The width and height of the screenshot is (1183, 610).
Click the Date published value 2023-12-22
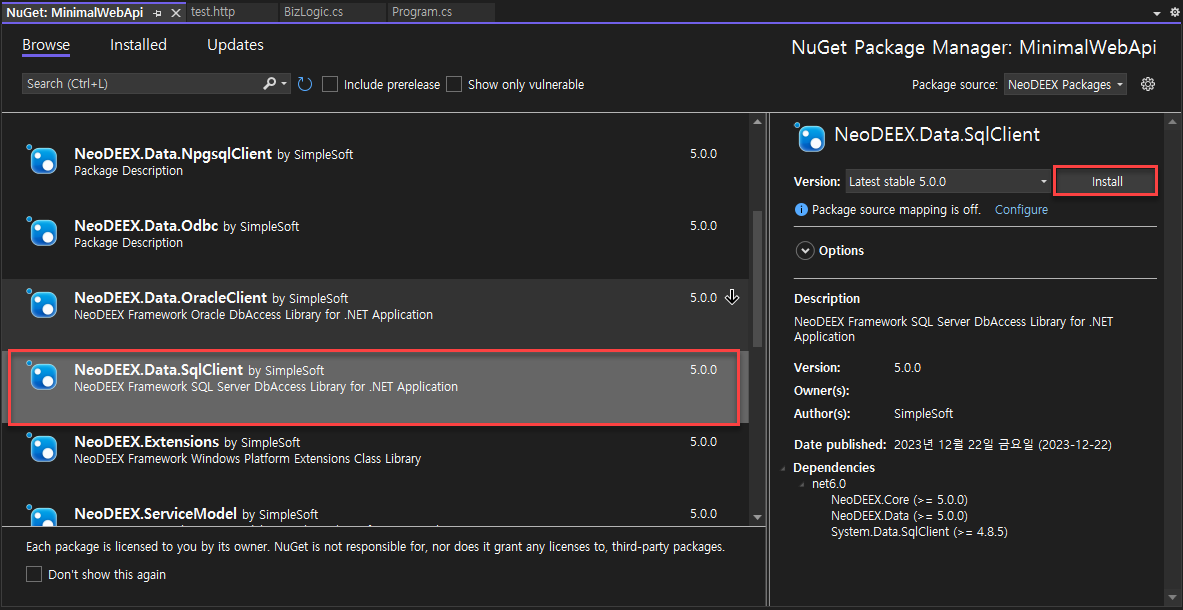pos(1003,444)
